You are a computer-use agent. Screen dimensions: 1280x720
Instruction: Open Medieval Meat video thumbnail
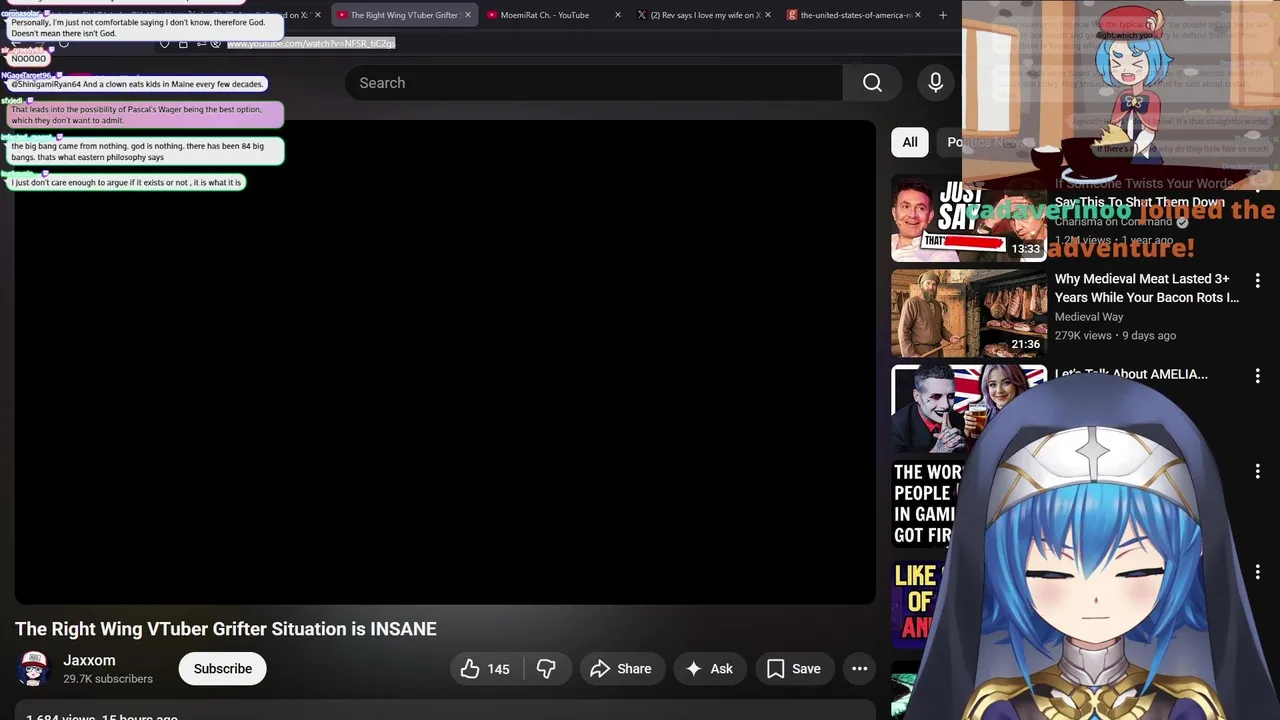968,313
